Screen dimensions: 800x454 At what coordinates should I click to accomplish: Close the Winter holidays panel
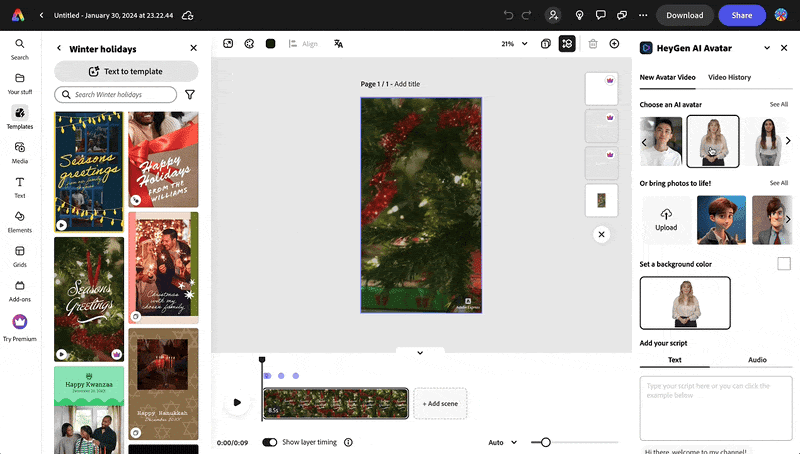tap(193, 48)
